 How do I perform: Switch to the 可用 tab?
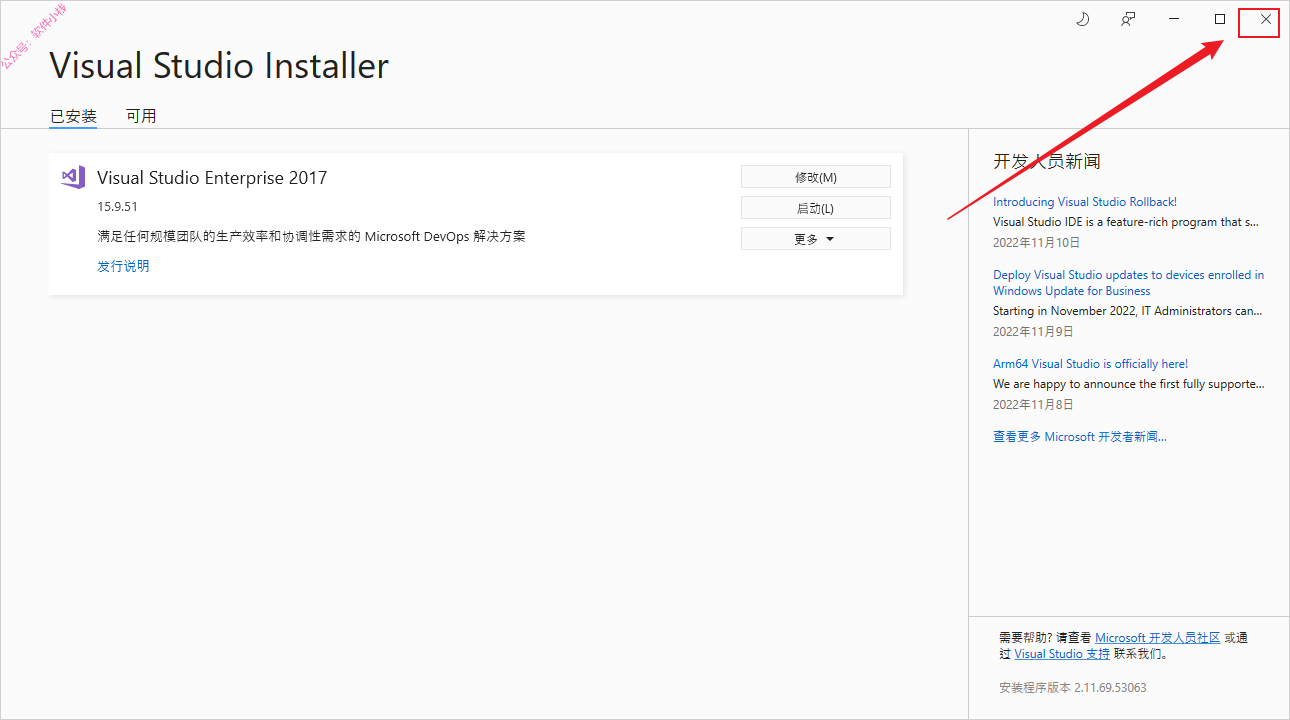[141, 116]
